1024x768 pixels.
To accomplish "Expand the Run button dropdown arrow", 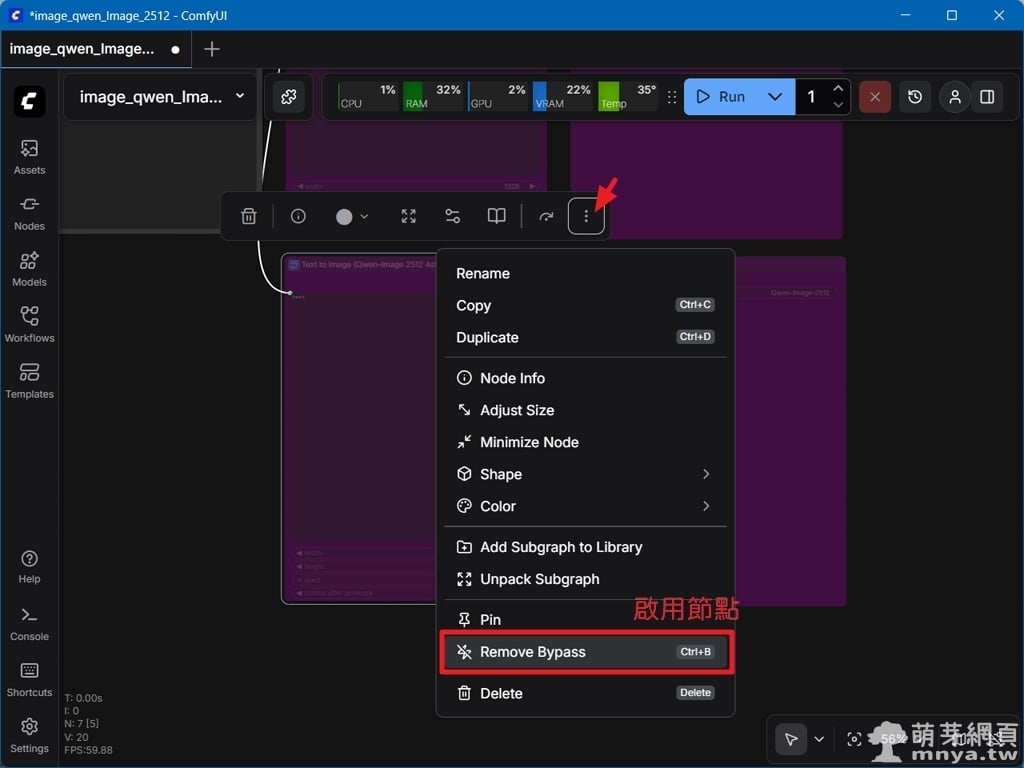I will [775, 97].
